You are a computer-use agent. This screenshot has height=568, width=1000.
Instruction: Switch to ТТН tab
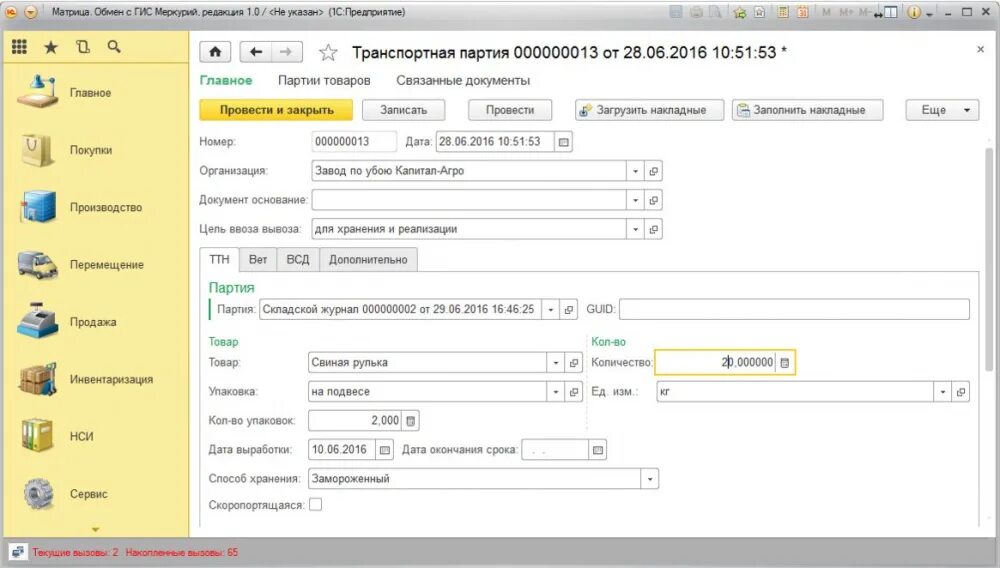(x=219, y=259)
